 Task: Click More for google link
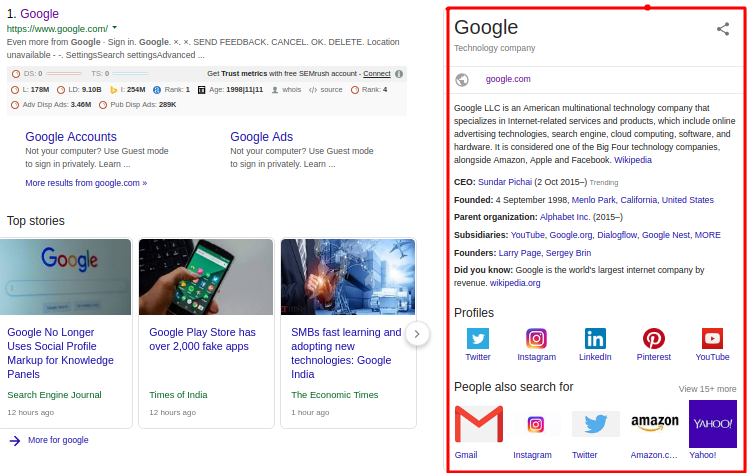(x=58, y=440)
